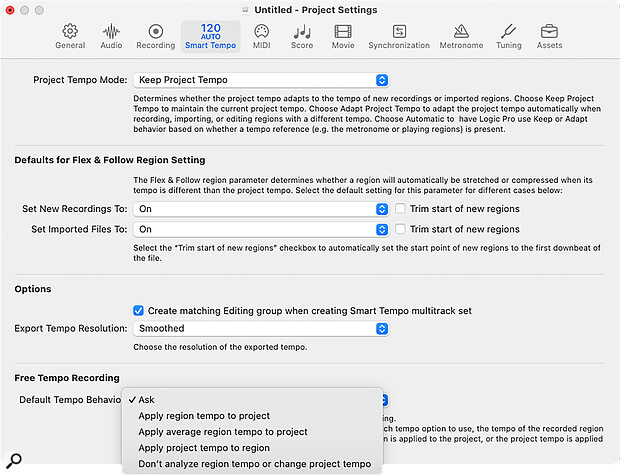Open the General settings pane
Screen dimensions: 620x475
(70, 37)
